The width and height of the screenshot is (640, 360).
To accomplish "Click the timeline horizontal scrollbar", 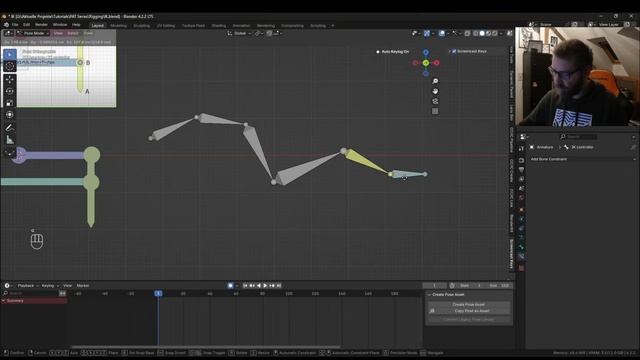I will tap(205, 347).
